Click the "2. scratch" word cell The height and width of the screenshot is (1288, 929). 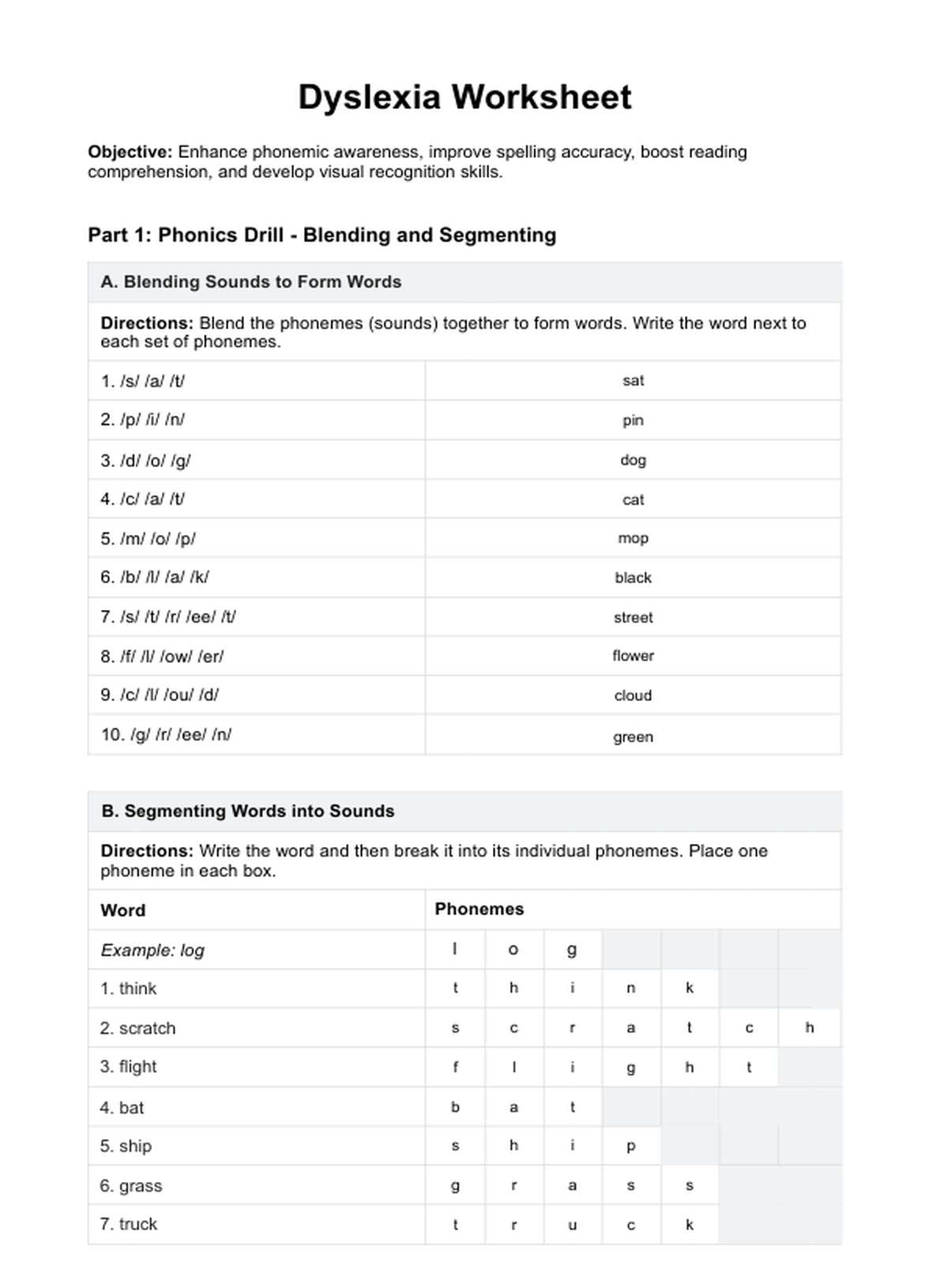coord(138,1028)
